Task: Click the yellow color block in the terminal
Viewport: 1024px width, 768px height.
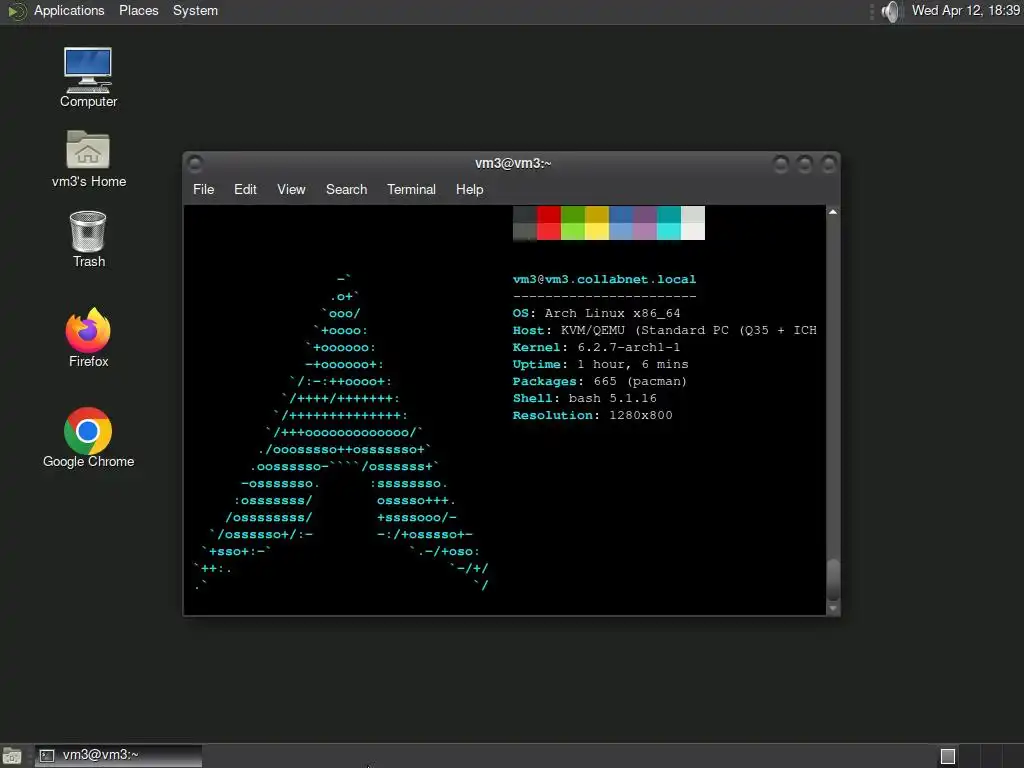Action: click(x=597, y=231)
